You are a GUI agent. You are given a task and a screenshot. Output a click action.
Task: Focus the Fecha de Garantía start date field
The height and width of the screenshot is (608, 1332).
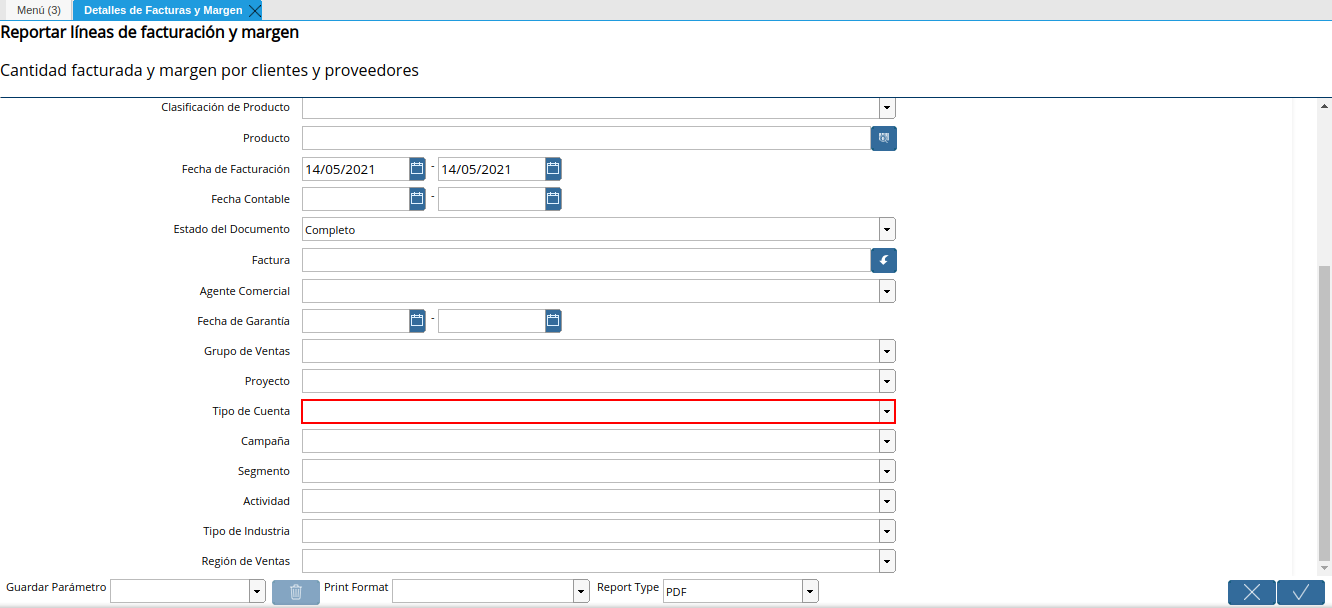click(355, 321)
